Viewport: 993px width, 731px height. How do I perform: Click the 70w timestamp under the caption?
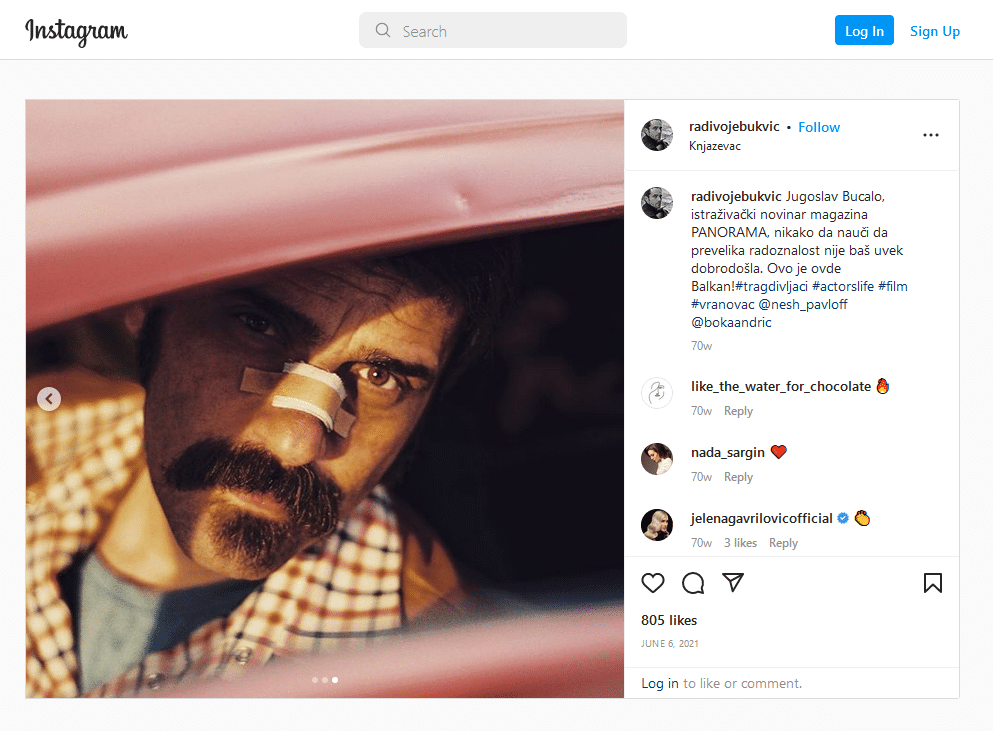(701, 346)
